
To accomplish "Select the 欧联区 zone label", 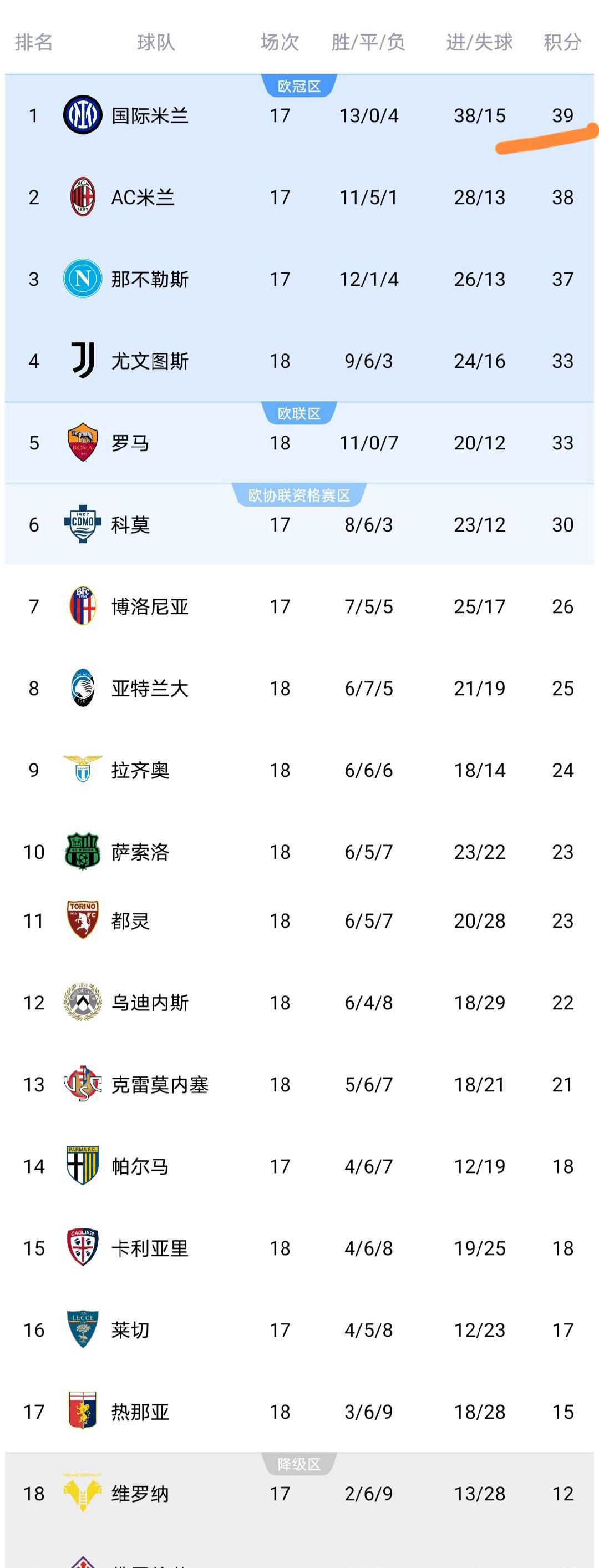I will point(299,414).
